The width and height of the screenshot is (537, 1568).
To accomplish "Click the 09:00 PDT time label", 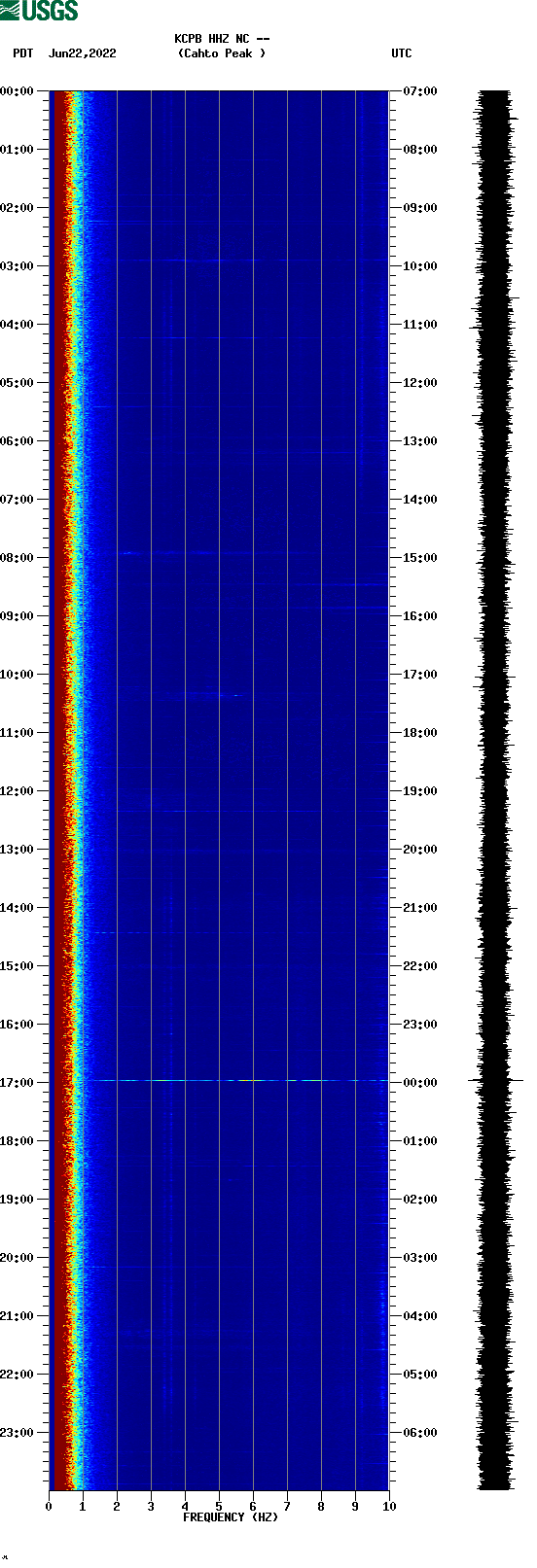I will point(18,616).
